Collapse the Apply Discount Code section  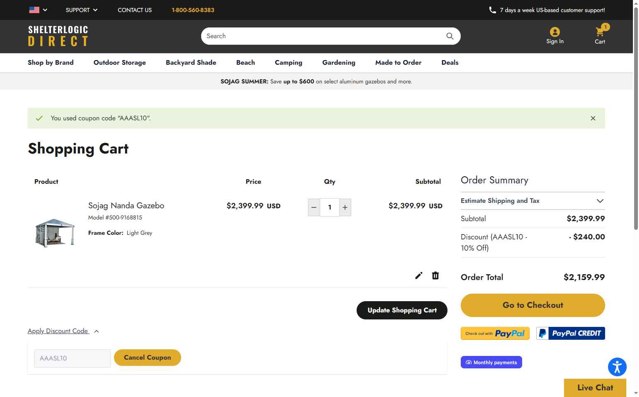pos(63,331)
